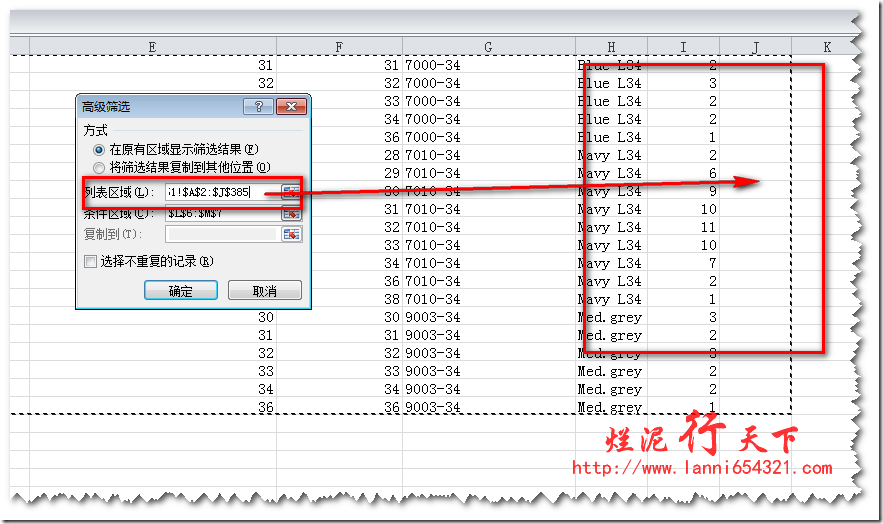This screenshot has width=883, height=524.
Task: Click the range selector icon for 复制到
Action: (291, 234)
